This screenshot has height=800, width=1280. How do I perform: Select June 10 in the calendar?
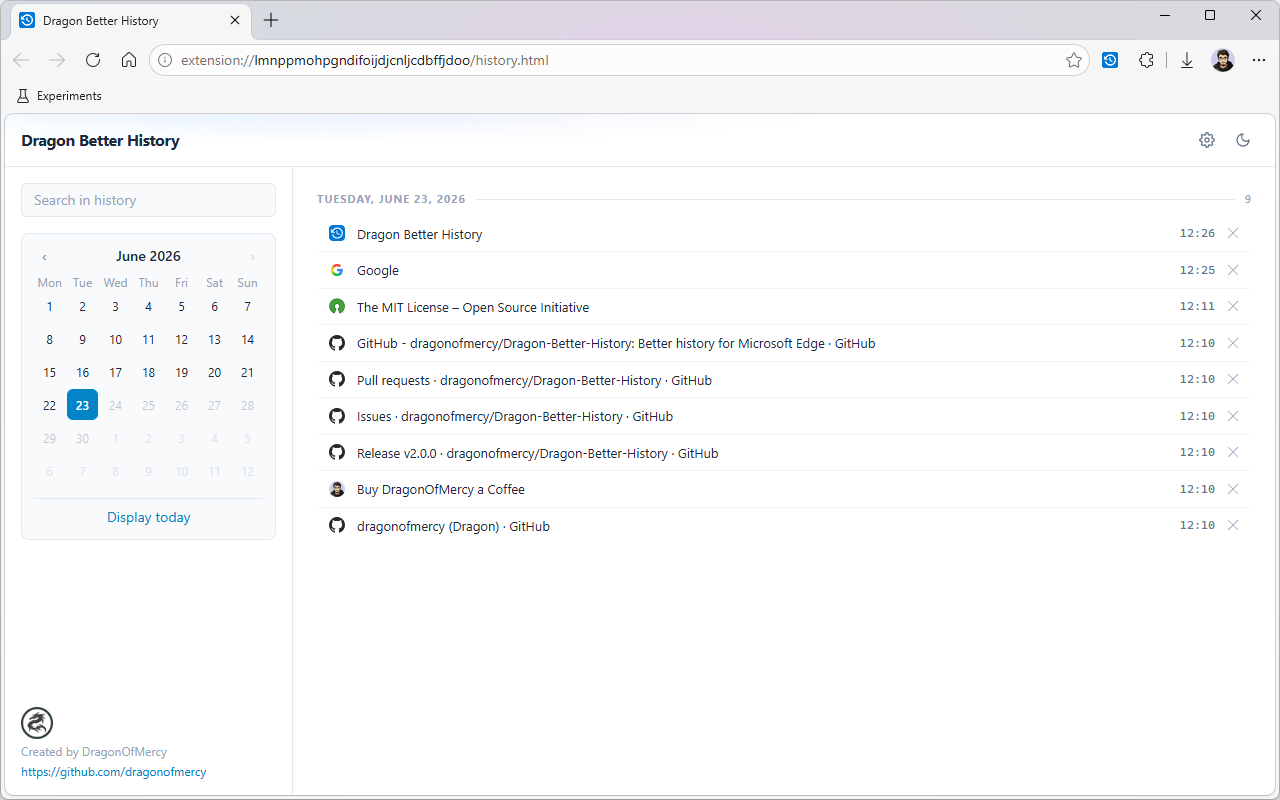click(x=115, y=340)
